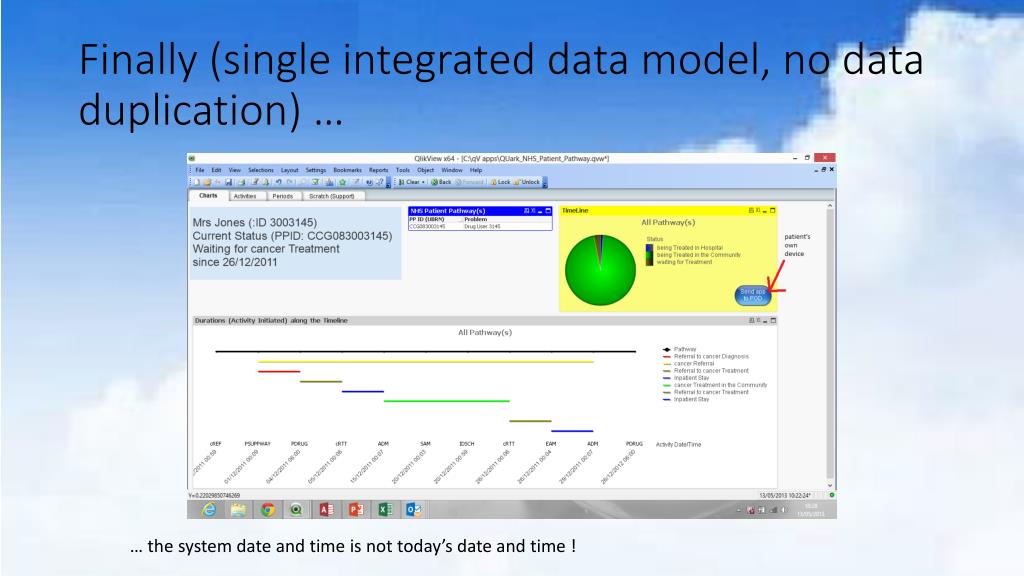1024x576 pixels.
Task: Click Excel export icon in TimeLine caption
Action: point(758,210)
